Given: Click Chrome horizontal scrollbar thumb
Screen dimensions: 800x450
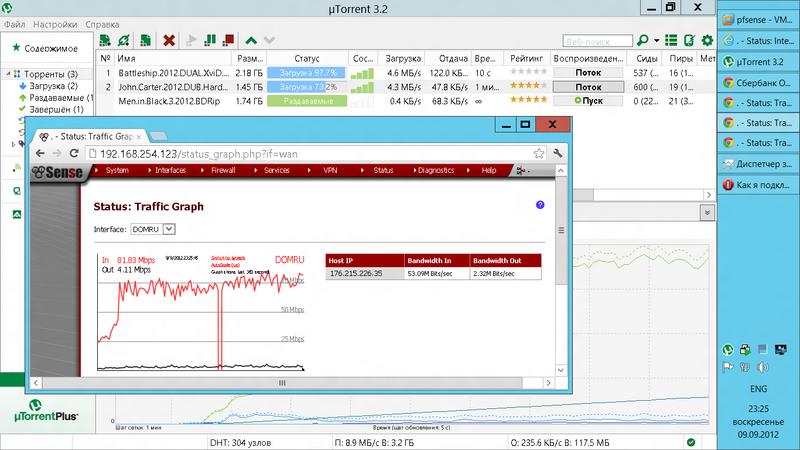Looking at the screenshot, I should click(x=282, y=383).
